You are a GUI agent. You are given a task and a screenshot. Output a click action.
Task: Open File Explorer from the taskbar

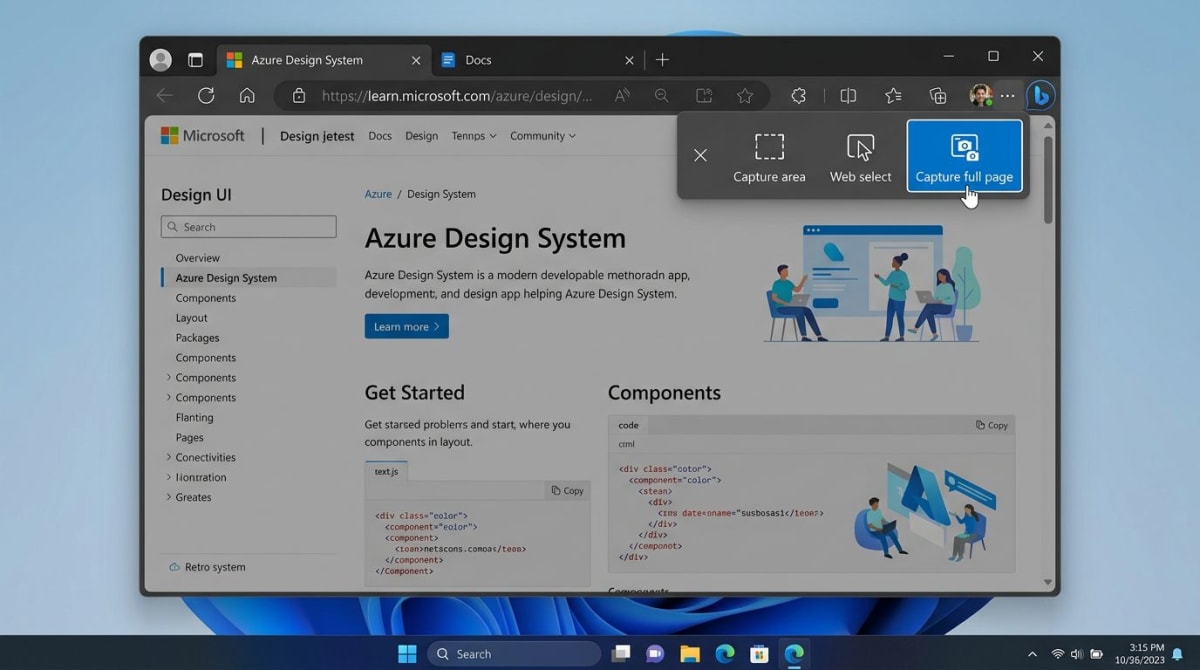click(690, 654)
